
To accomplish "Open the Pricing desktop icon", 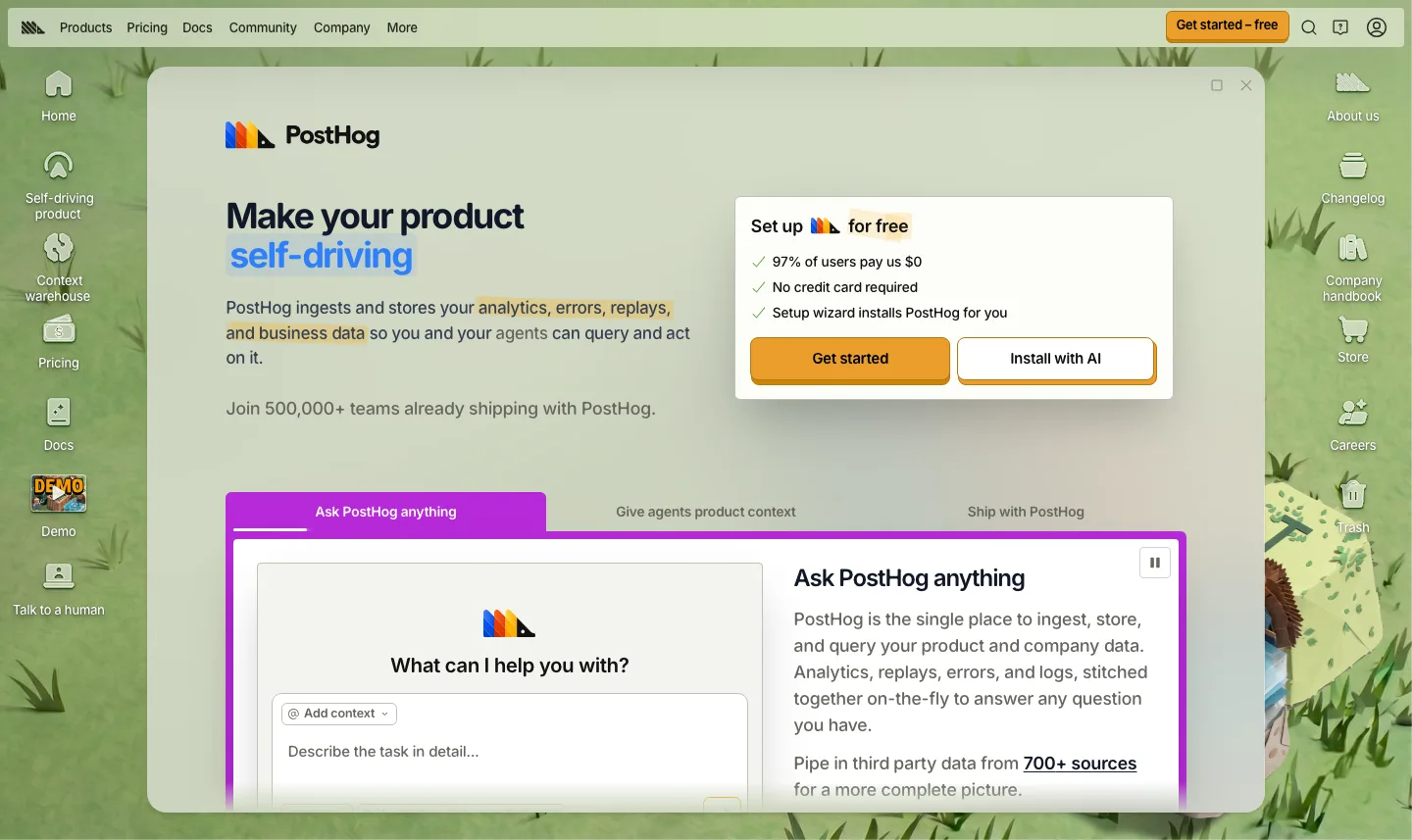I will coord(59,341).
